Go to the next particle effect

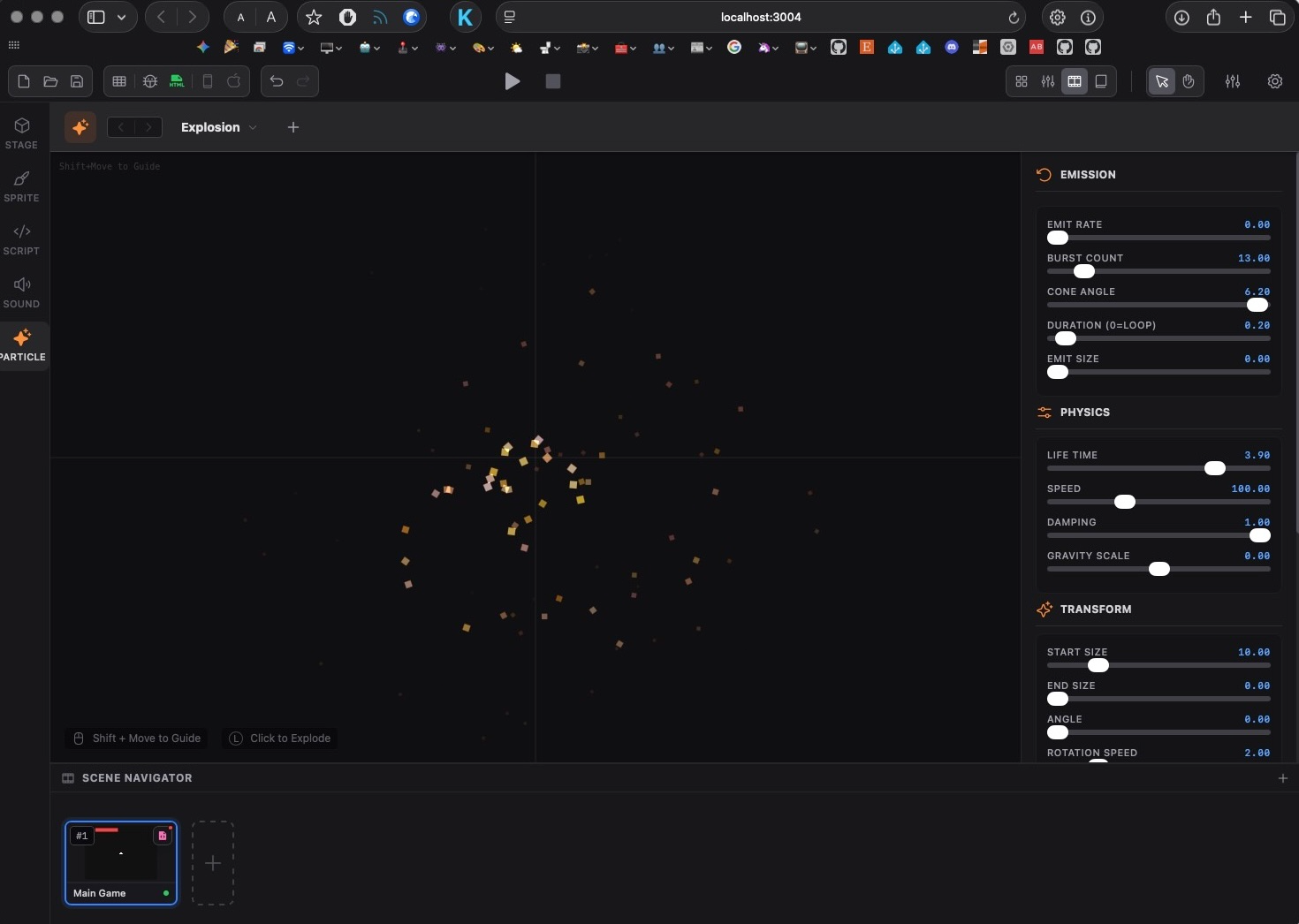coord(148,127)
